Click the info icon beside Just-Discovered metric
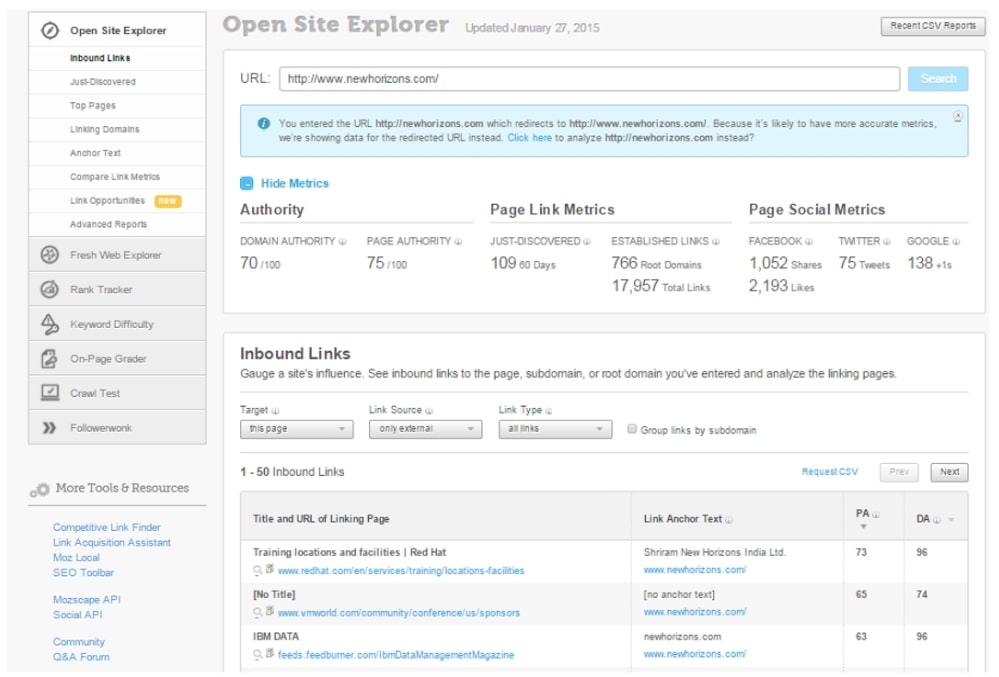 [587, 242]
